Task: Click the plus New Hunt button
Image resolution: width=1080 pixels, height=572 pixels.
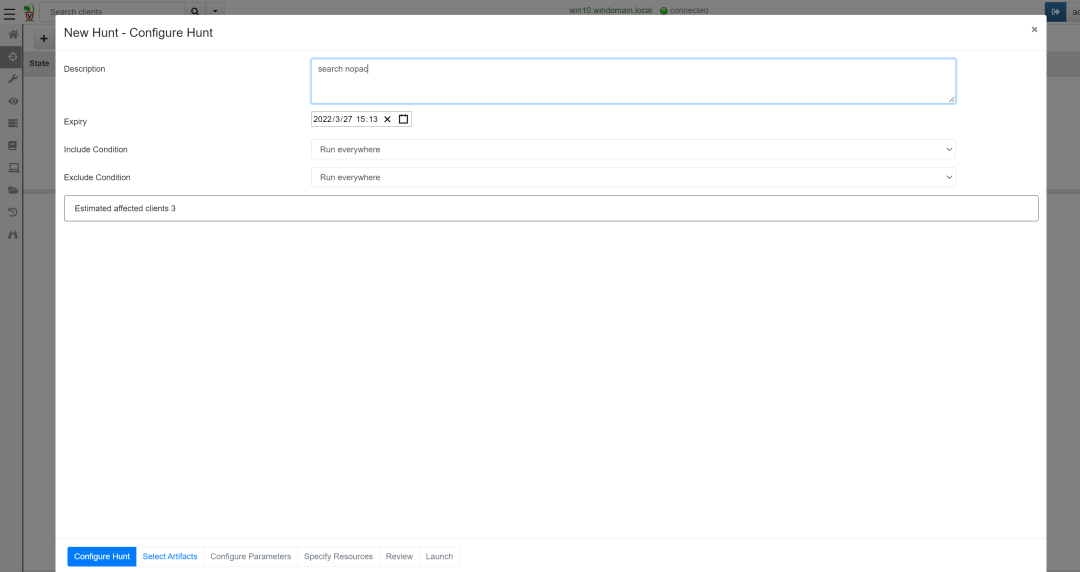Action: pos(43,39)
